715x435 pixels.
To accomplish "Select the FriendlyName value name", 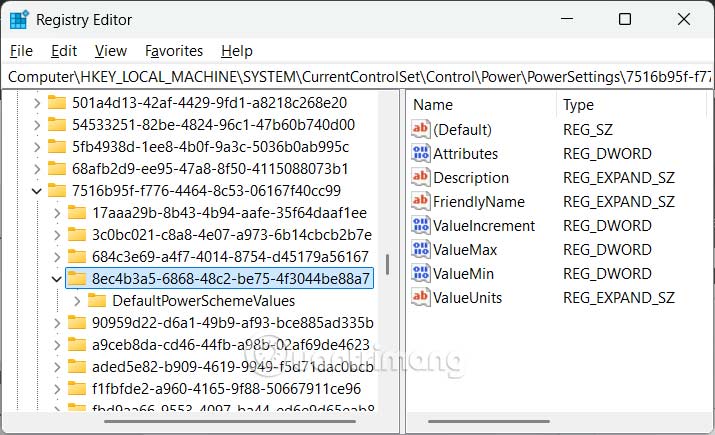I will point(479,202).
